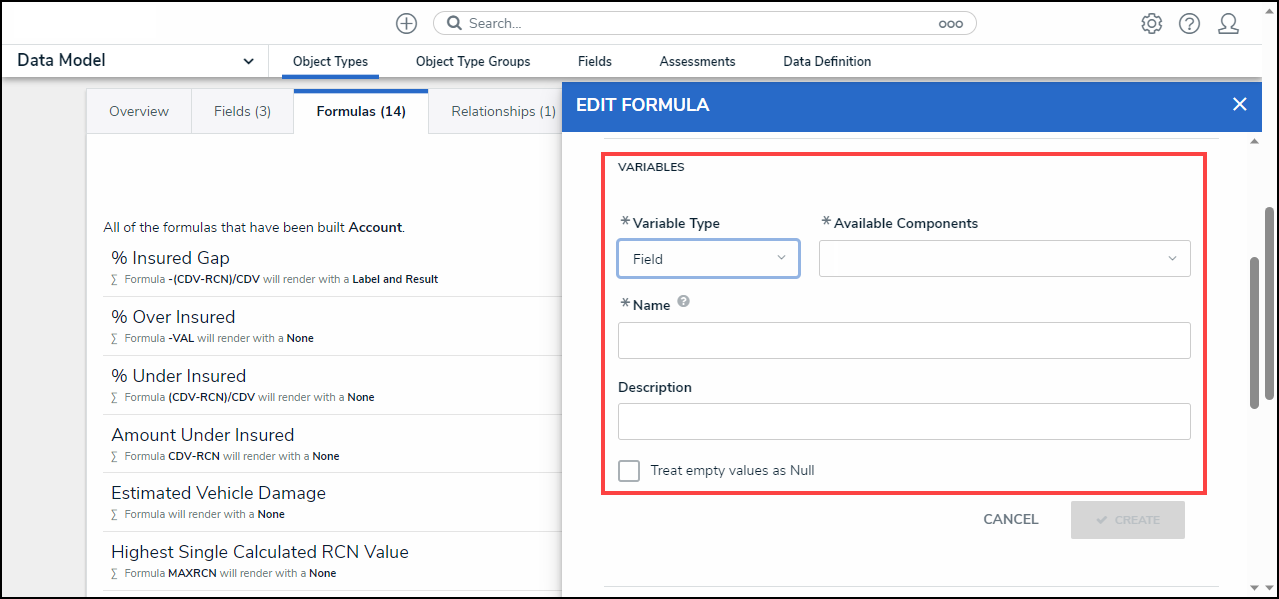Viewport: 1279px width, 599px height.
Task: Click into the Description input field
Action: tap(904, 422)
